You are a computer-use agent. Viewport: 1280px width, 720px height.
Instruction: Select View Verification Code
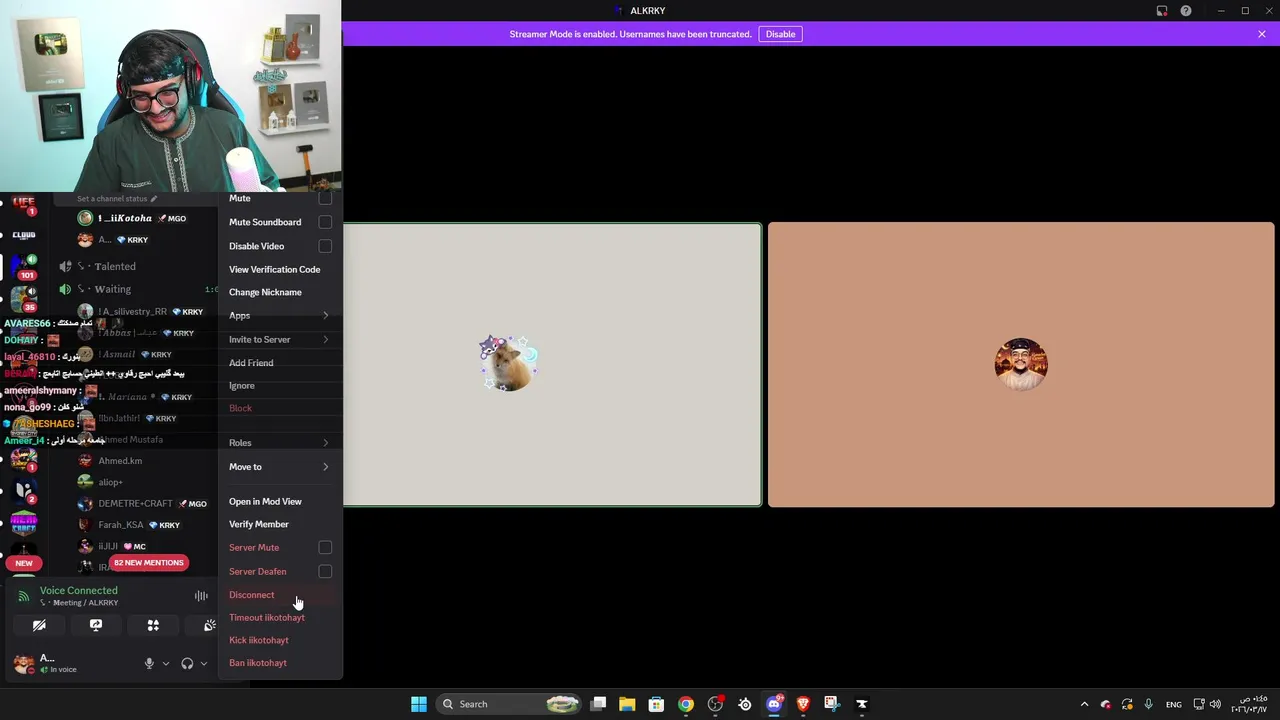click(280, 270)
